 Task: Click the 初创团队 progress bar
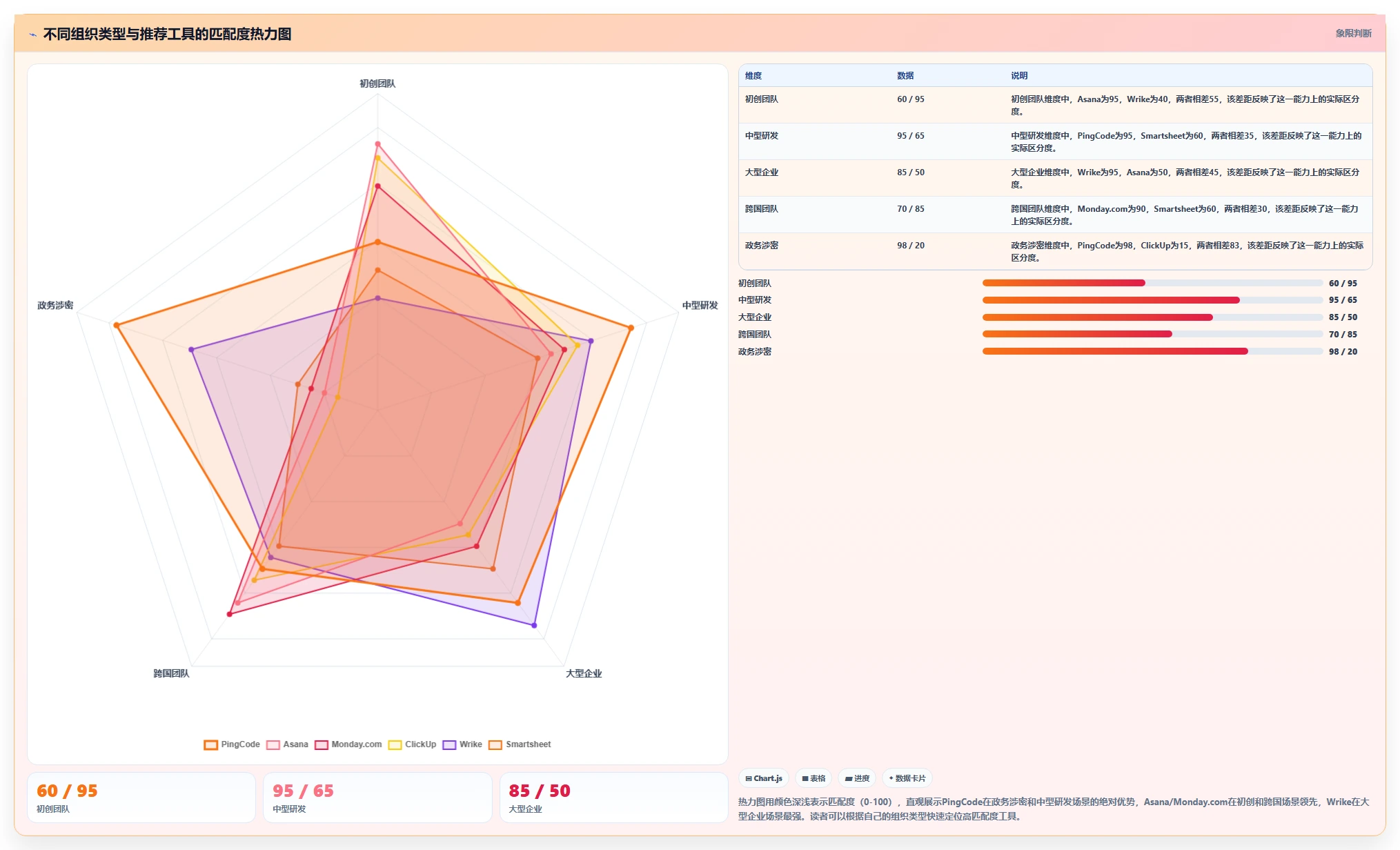click(1152, 283)
